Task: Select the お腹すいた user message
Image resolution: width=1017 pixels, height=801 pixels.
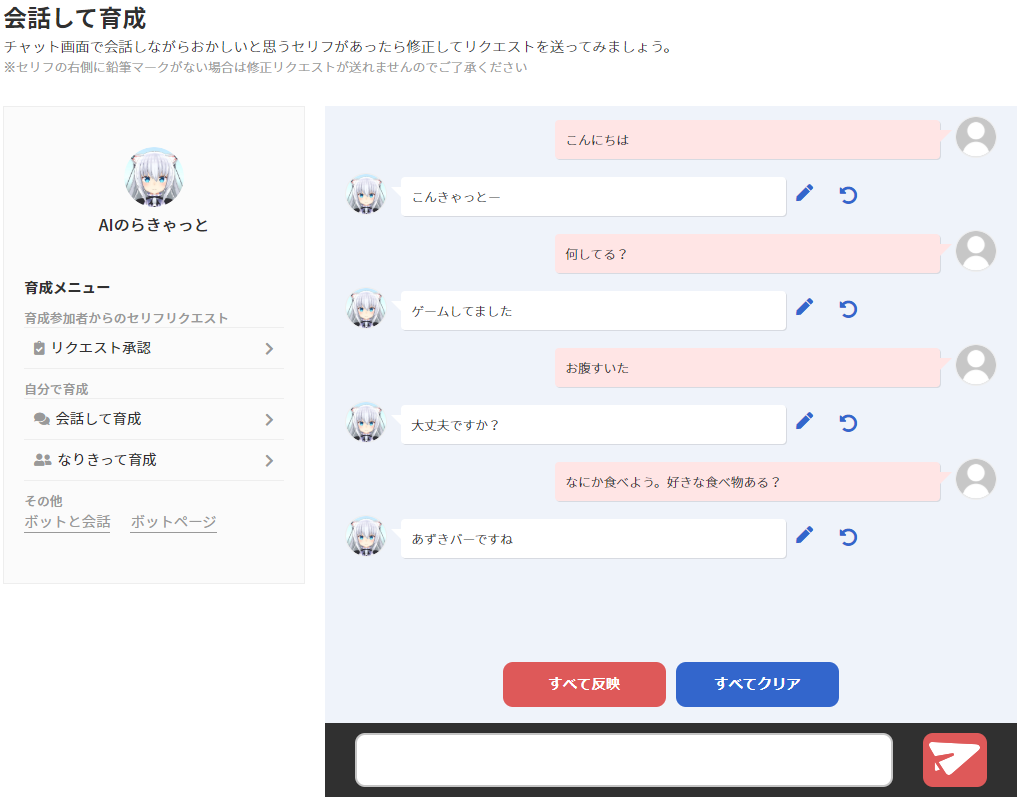Action: click(747, 368)
